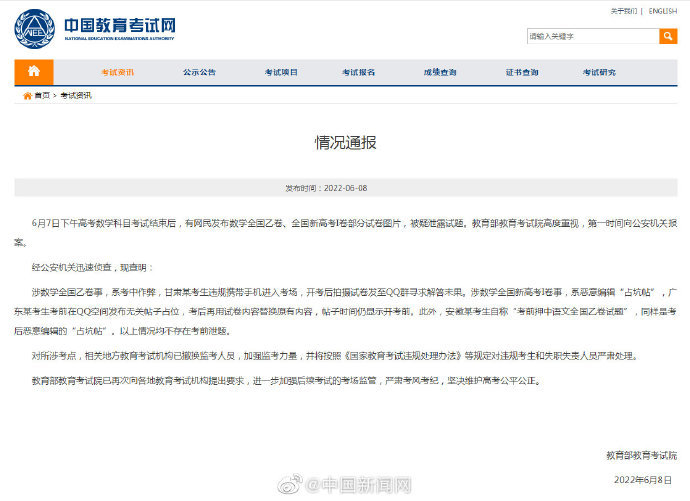
Task: Open the 考试项目 navigation tab
Action: coord(281,72)
